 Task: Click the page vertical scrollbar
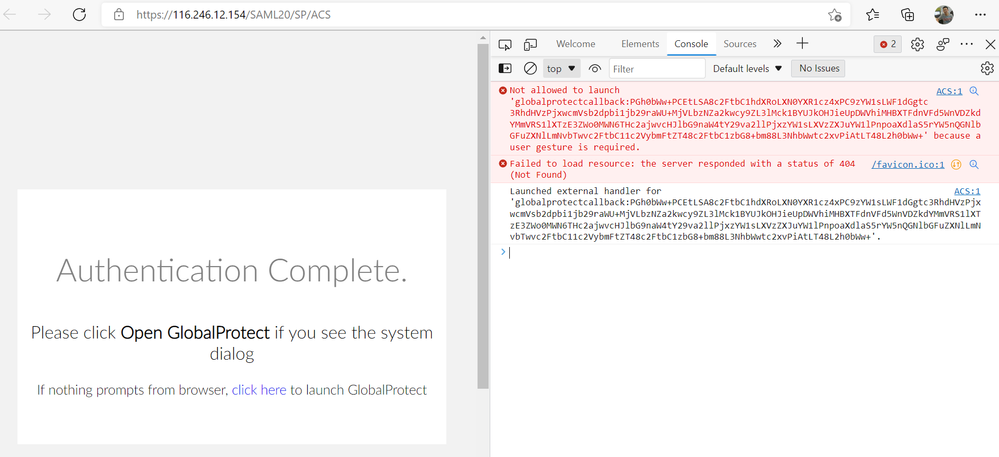pos(483,217)
